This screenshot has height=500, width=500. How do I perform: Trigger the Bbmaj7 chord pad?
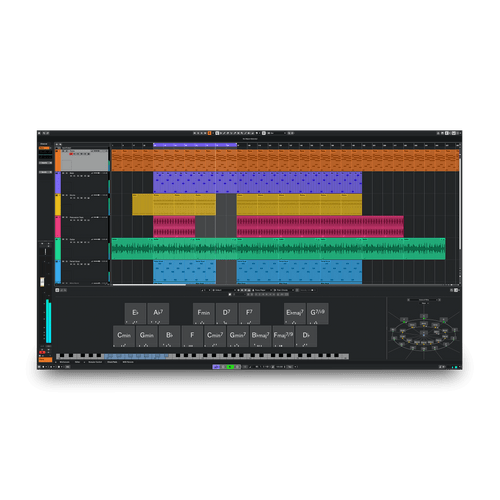tap(260, 336)
